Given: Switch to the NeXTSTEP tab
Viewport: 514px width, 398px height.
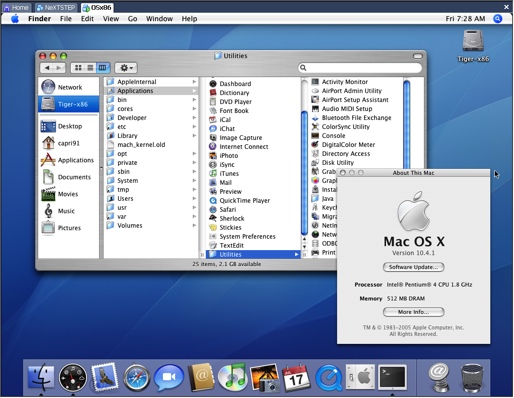Looking at the screenshot, I should coord(56,7).
